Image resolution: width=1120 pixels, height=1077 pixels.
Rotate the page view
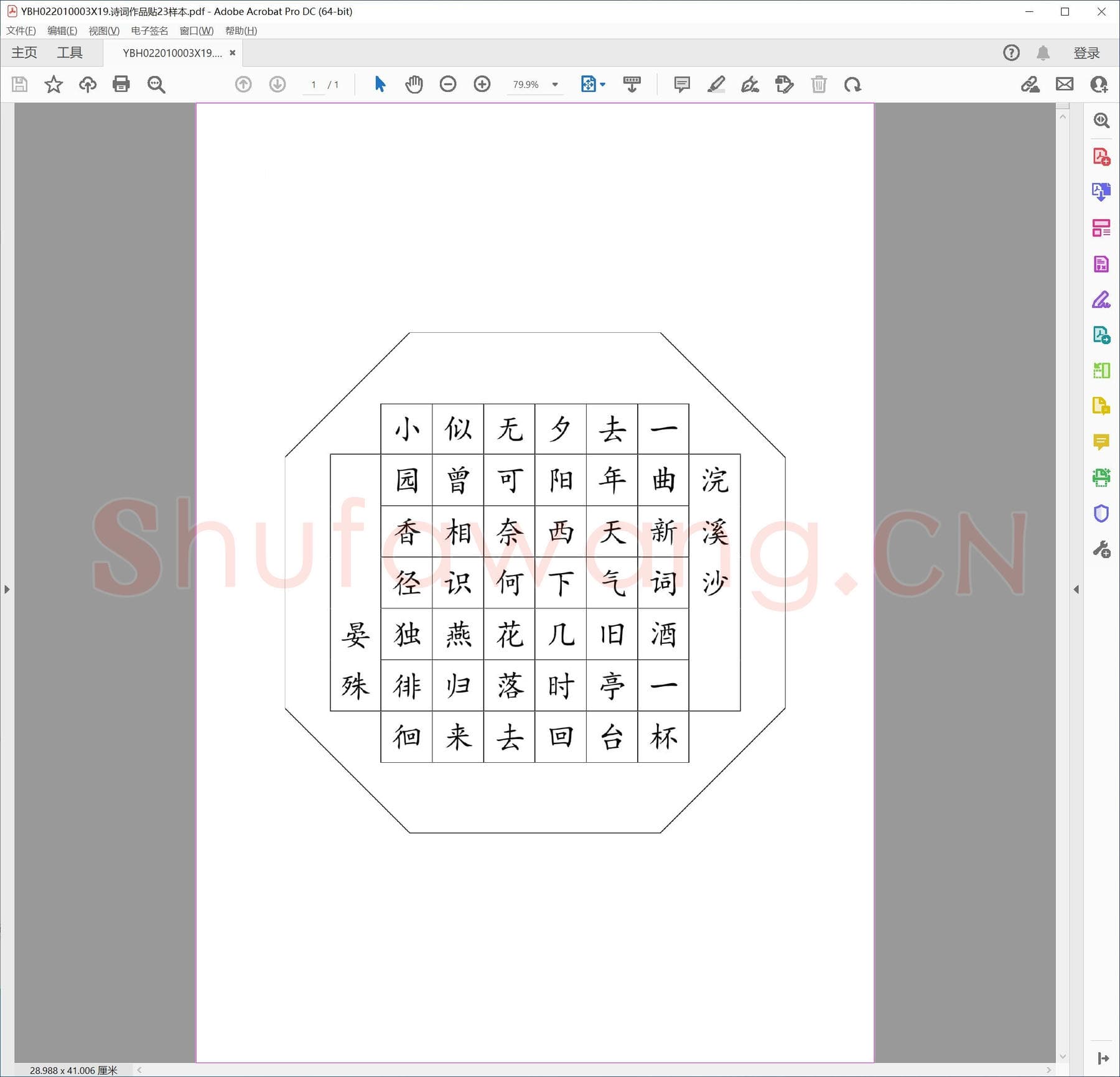click(x=853, y=84)
